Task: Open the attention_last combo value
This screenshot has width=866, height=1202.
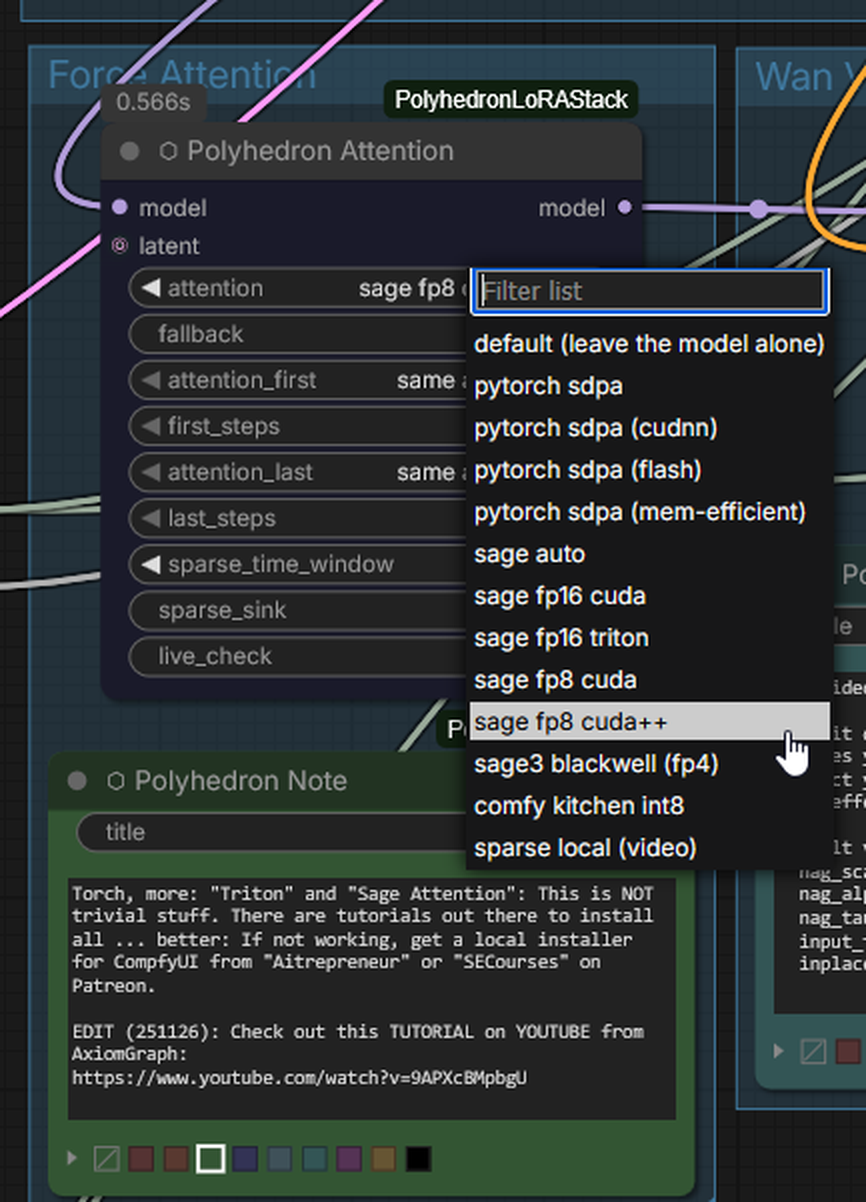Action: (300, 472)
